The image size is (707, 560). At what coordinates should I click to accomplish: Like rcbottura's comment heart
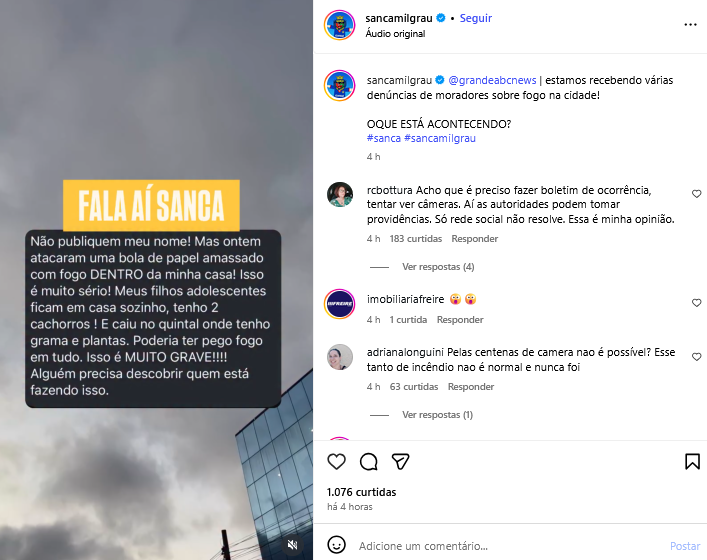(x=697, y=194)
